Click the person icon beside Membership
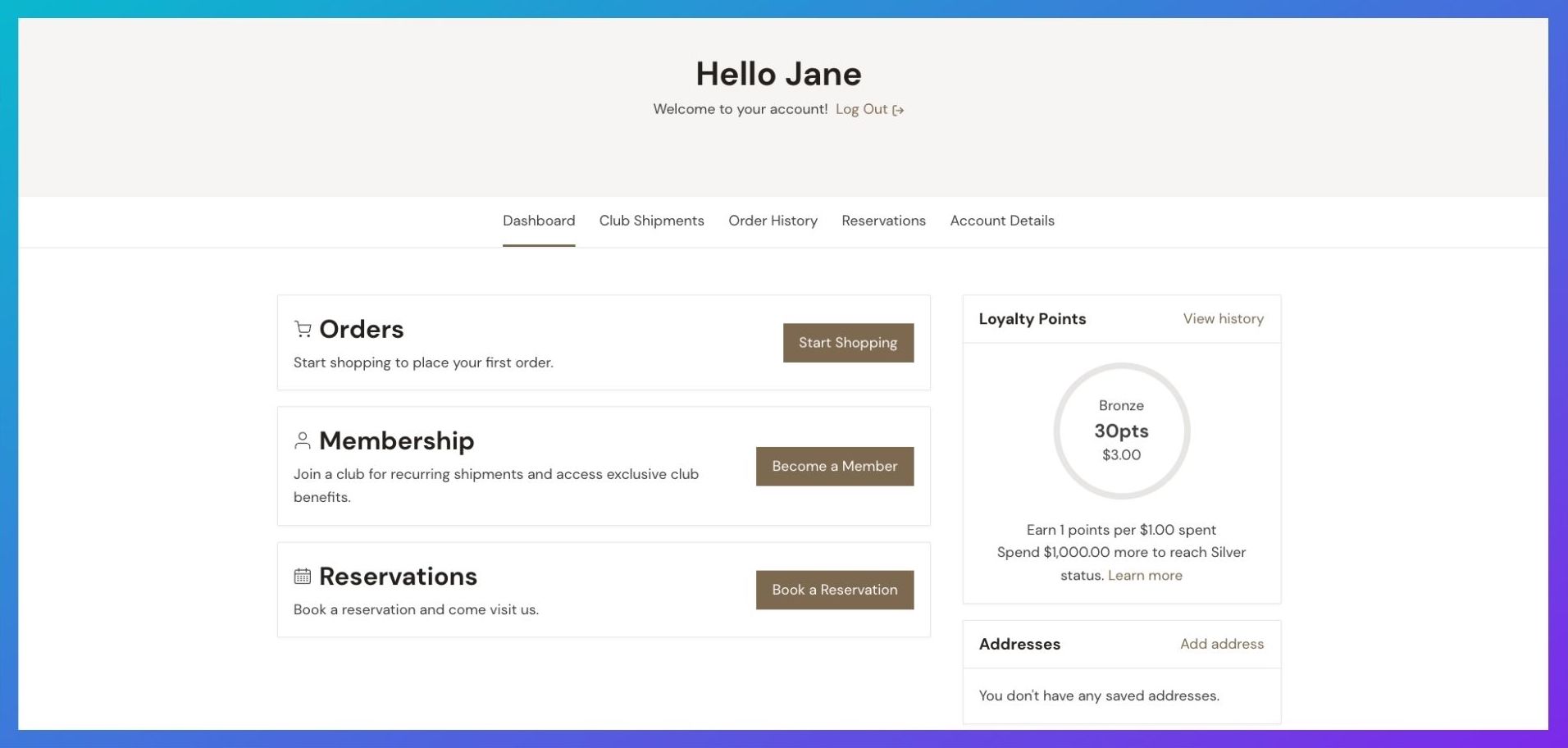This screenshot has height=748, width=1568. [x=303, y=440]
